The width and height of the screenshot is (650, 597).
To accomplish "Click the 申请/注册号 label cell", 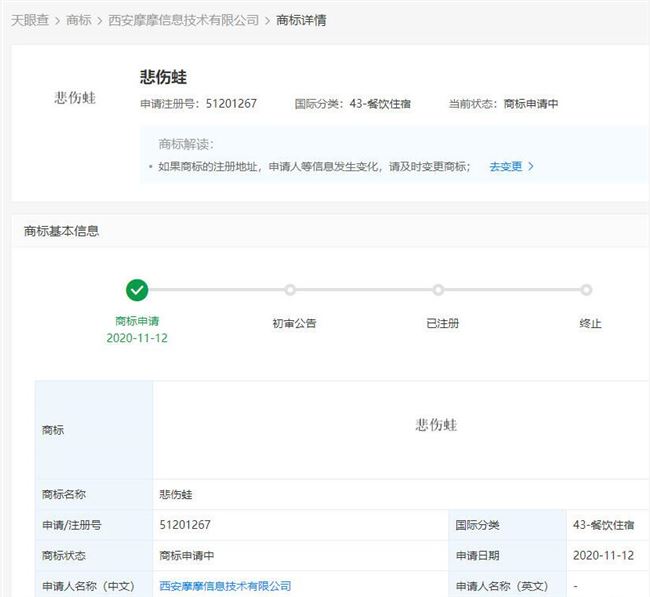I will click(x=94, y=525).
